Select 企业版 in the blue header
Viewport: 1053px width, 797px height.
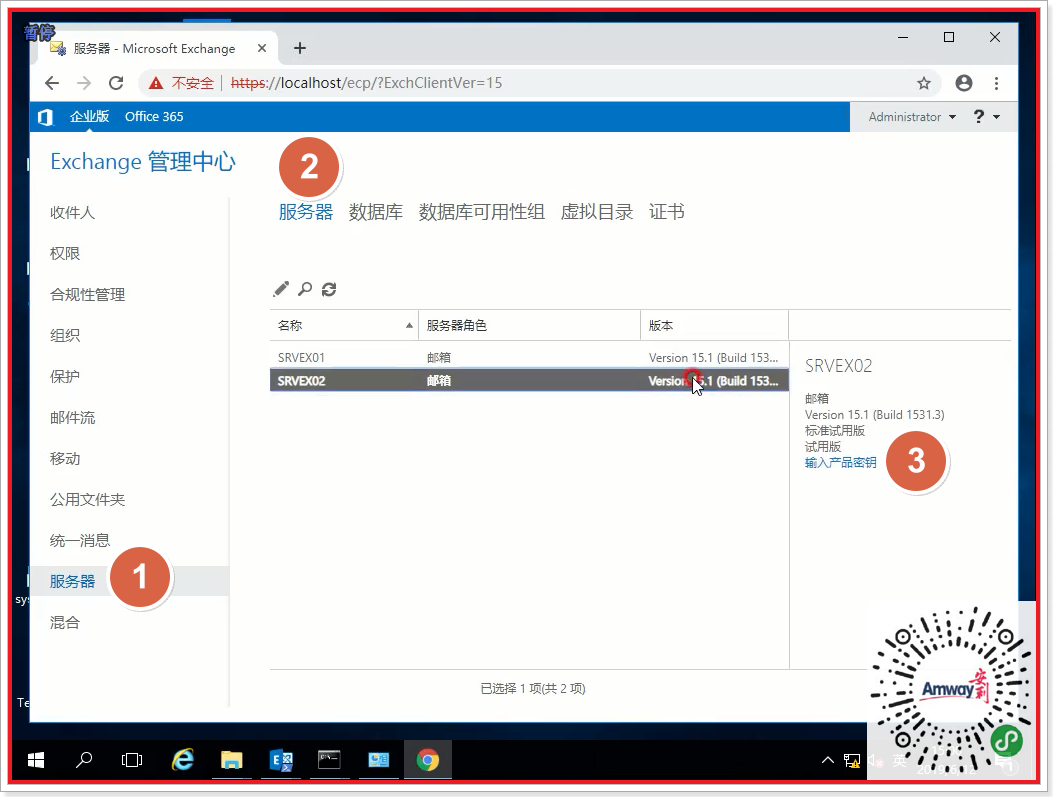[89, 117]
